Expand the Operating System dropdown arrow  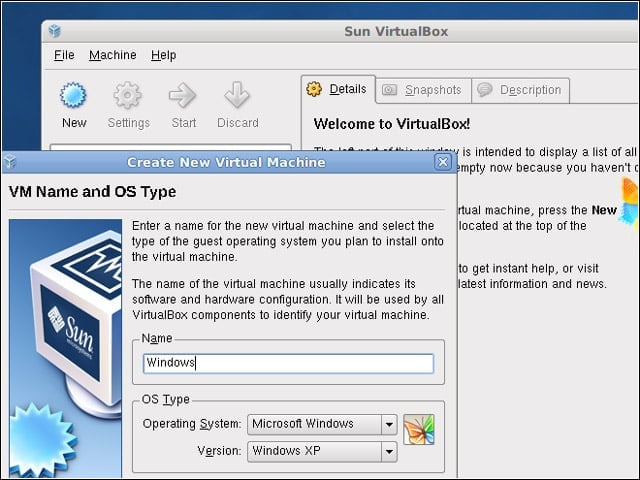click(x=389, y=424)
